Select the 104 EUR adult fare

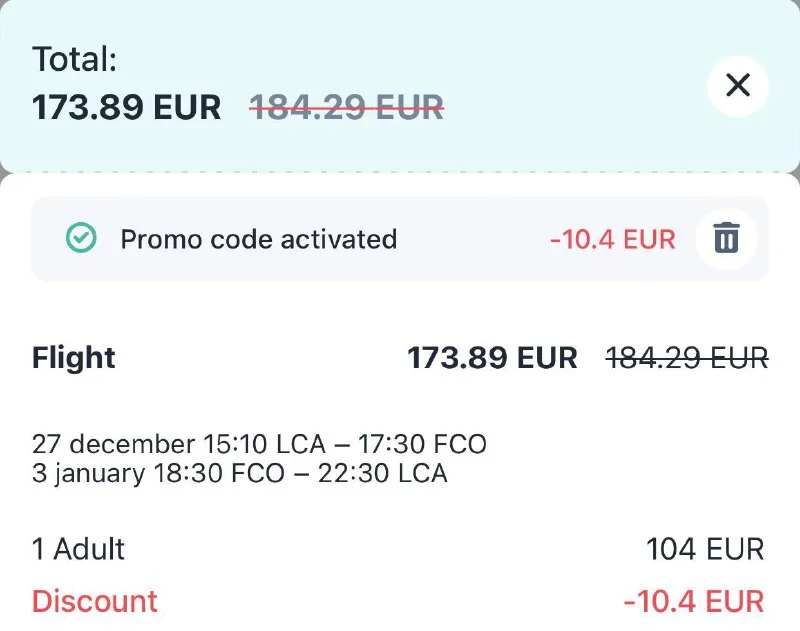704,549
